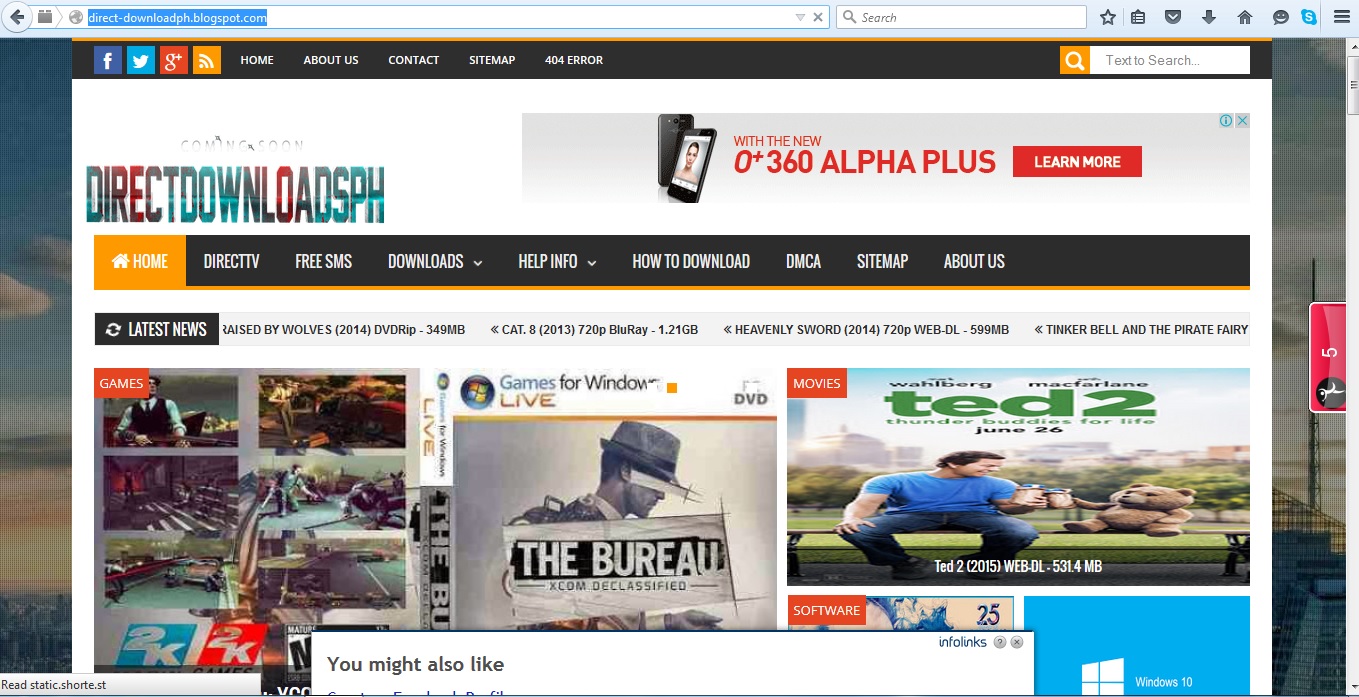This screenshot has height=697, width=1359.
Task: Open HOW TO DOWNLOAD page
Action: (x=691, y=261)
